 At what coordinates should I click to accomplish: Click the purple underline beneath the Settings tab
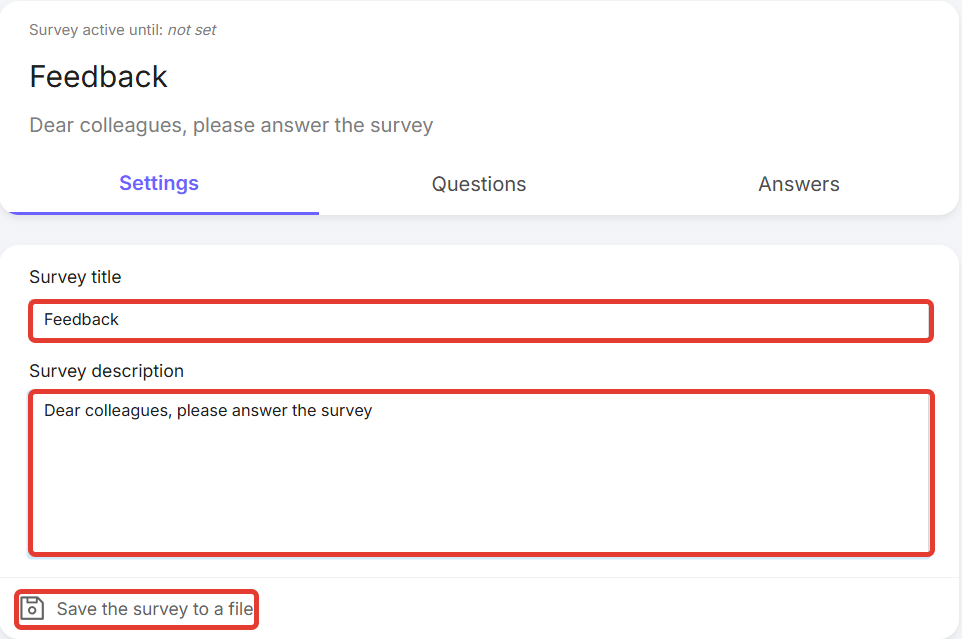tap(159, 213)
